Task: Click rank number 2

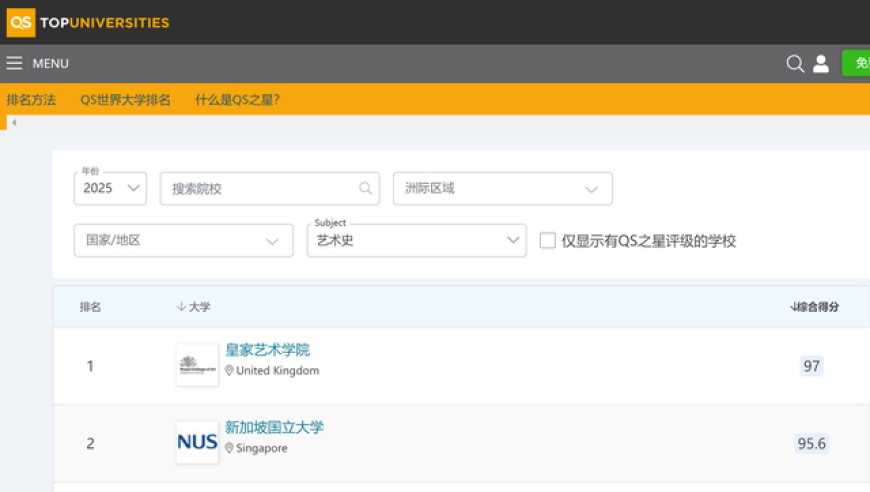Action: click(x=90, y=444)
